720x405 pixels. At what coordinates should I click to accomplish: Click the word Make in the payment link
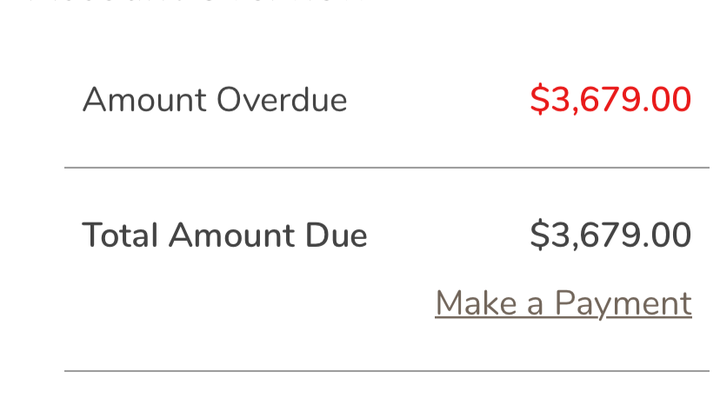click(x=476, y=304)
